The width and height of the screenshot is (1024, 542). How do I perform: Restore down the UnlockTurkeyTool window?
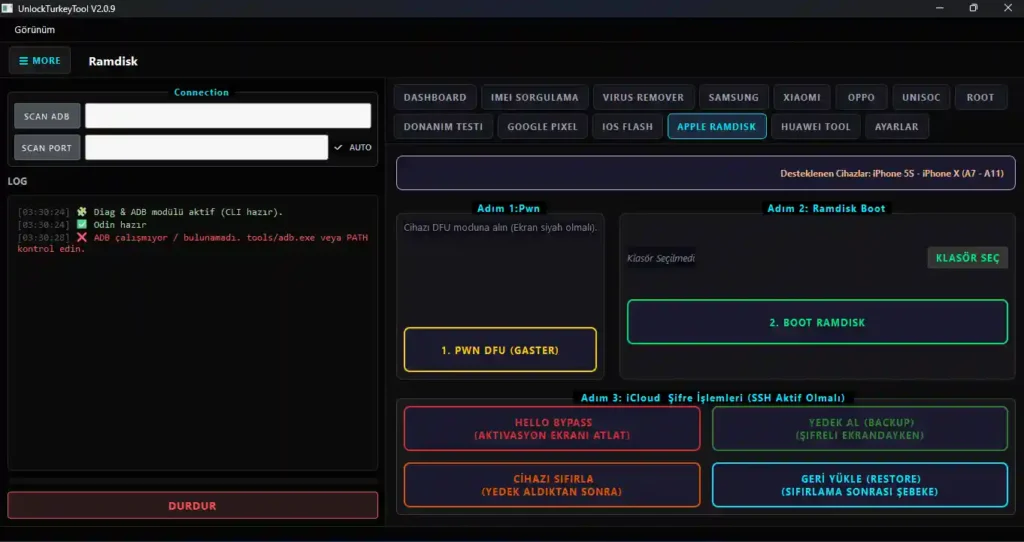(x=973, y=8)
